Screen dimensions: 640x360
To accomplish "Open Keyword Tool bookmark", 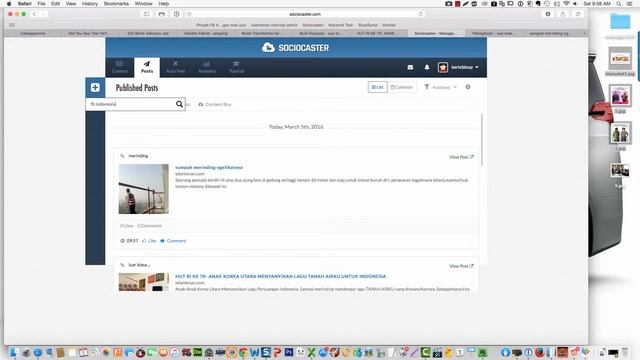I will (340, 25).
